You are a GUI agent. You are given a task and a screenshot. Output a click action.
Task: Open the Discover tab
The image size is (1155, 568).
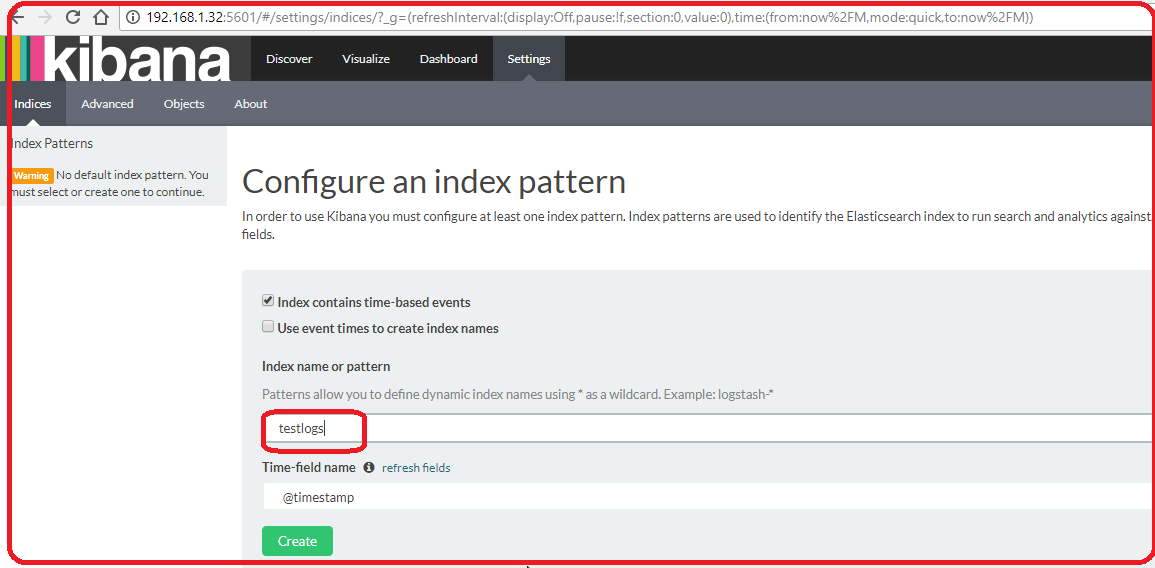[289, 59]
